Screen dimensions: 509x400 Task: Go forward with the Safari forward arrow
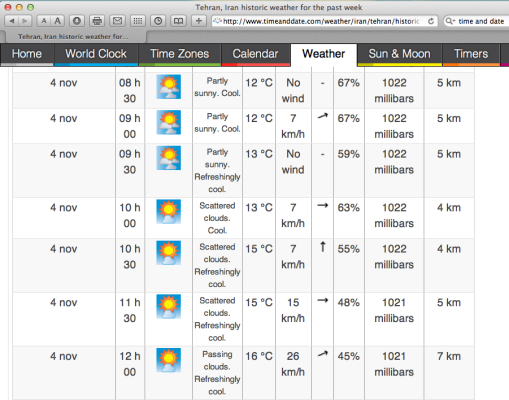point(25,21)
